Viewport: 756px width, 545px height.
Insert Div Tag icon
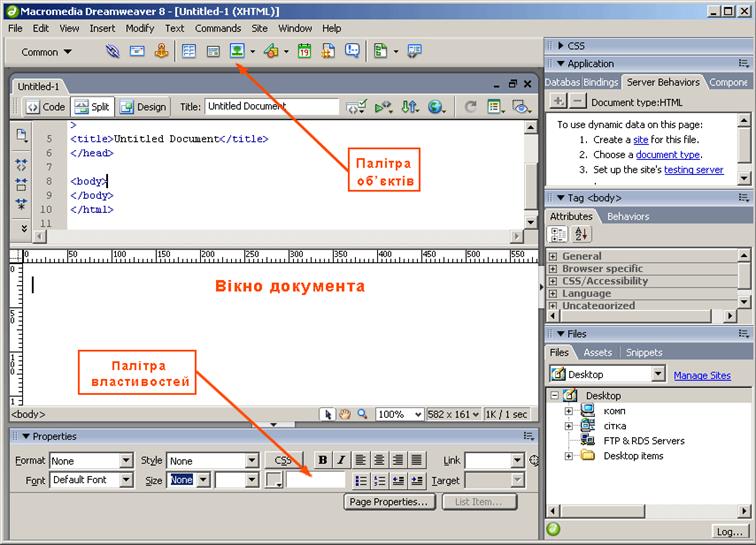click(x=213, y=51)
